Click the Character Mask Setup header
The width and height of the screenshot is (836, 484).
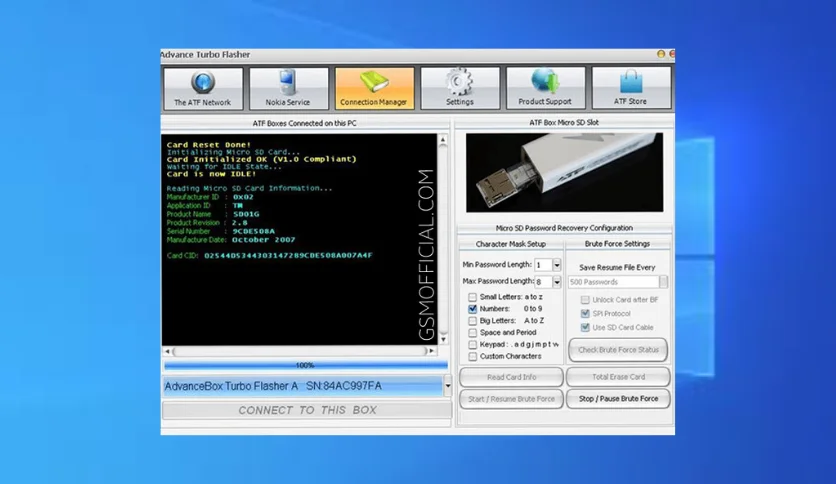[x=511, y=244]
